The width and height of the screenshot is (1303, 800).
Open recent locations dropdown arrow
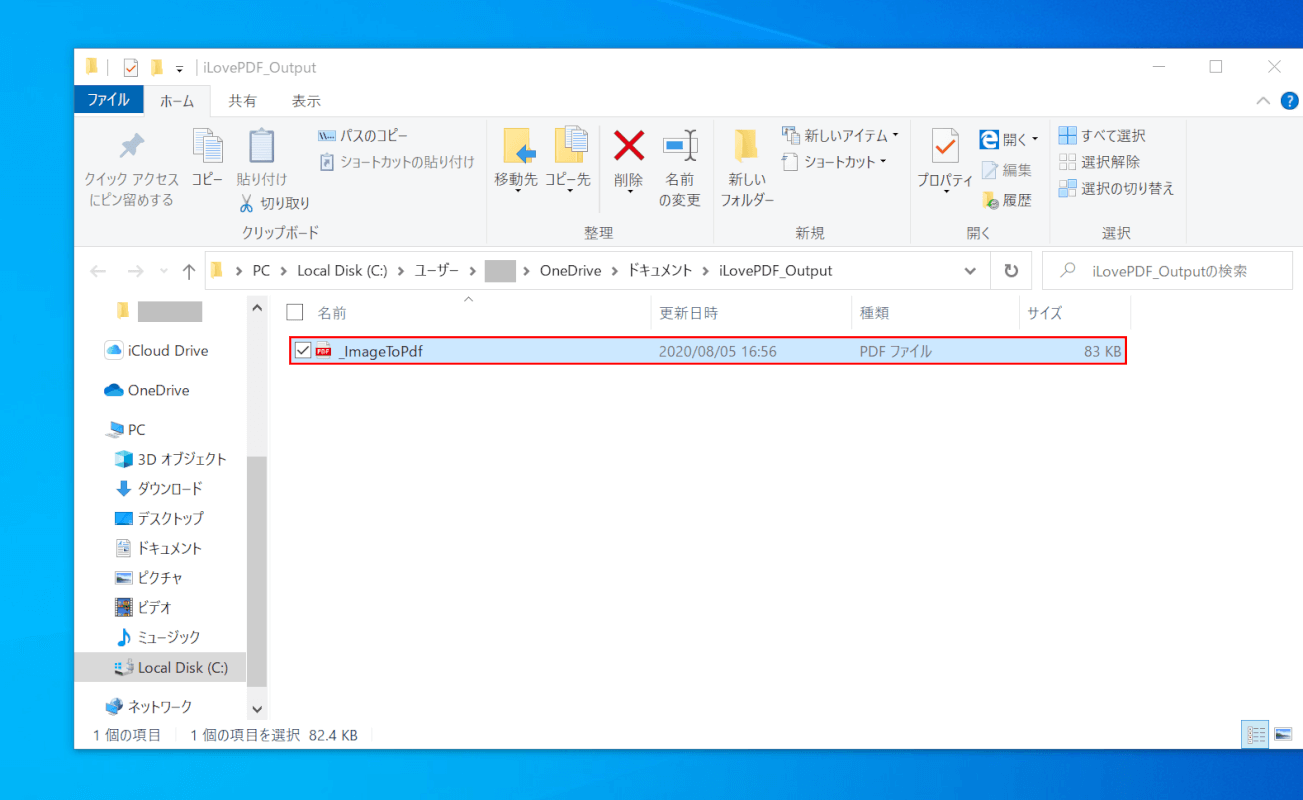163,271
